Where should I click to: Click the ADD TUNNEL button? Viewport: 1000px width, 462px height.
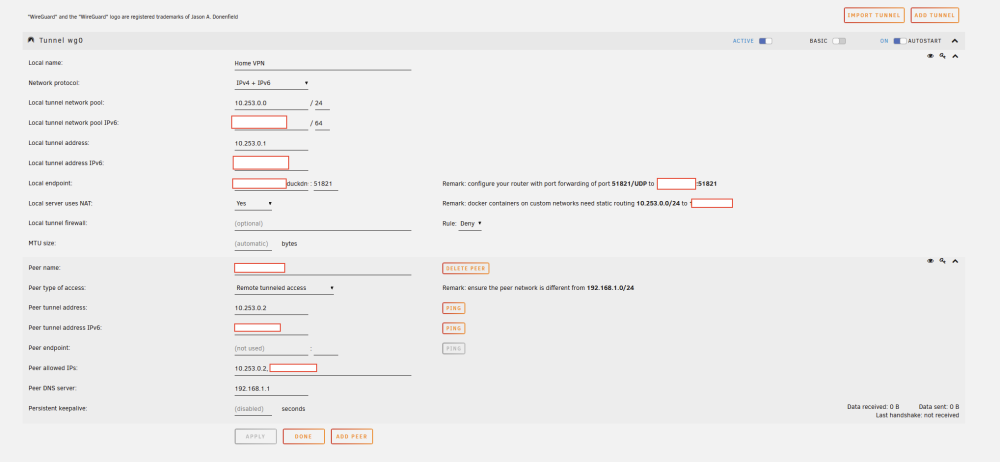pos(935,15)
